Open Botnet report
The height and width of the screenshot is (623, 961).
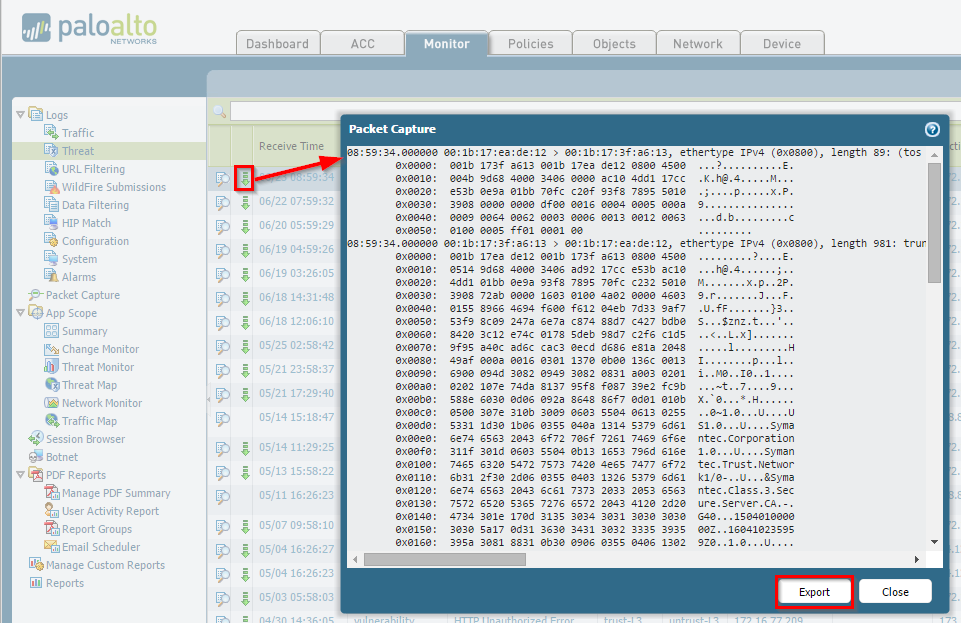[x=62, y=457]
